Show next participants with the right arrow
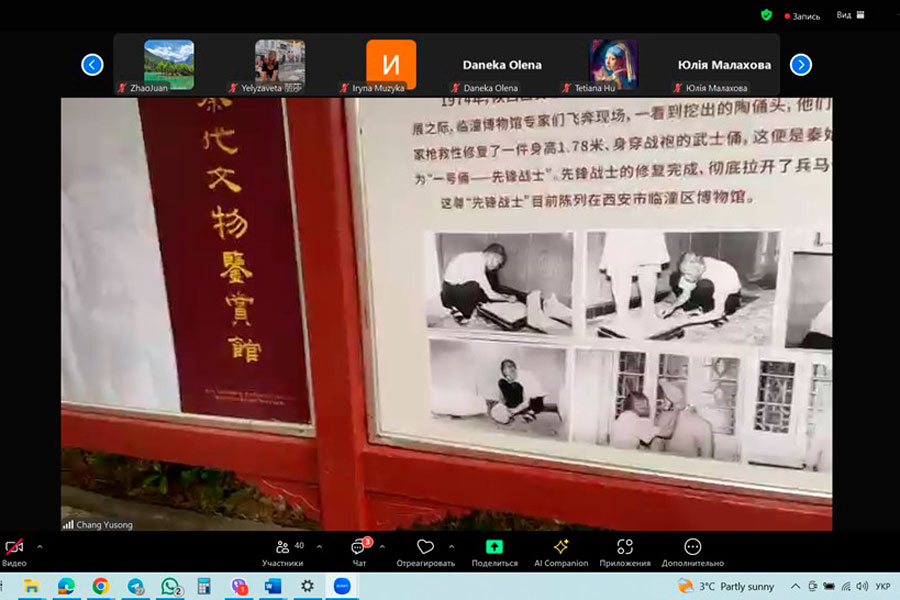The height and width of the screenshot is (600, 900). 801,65
